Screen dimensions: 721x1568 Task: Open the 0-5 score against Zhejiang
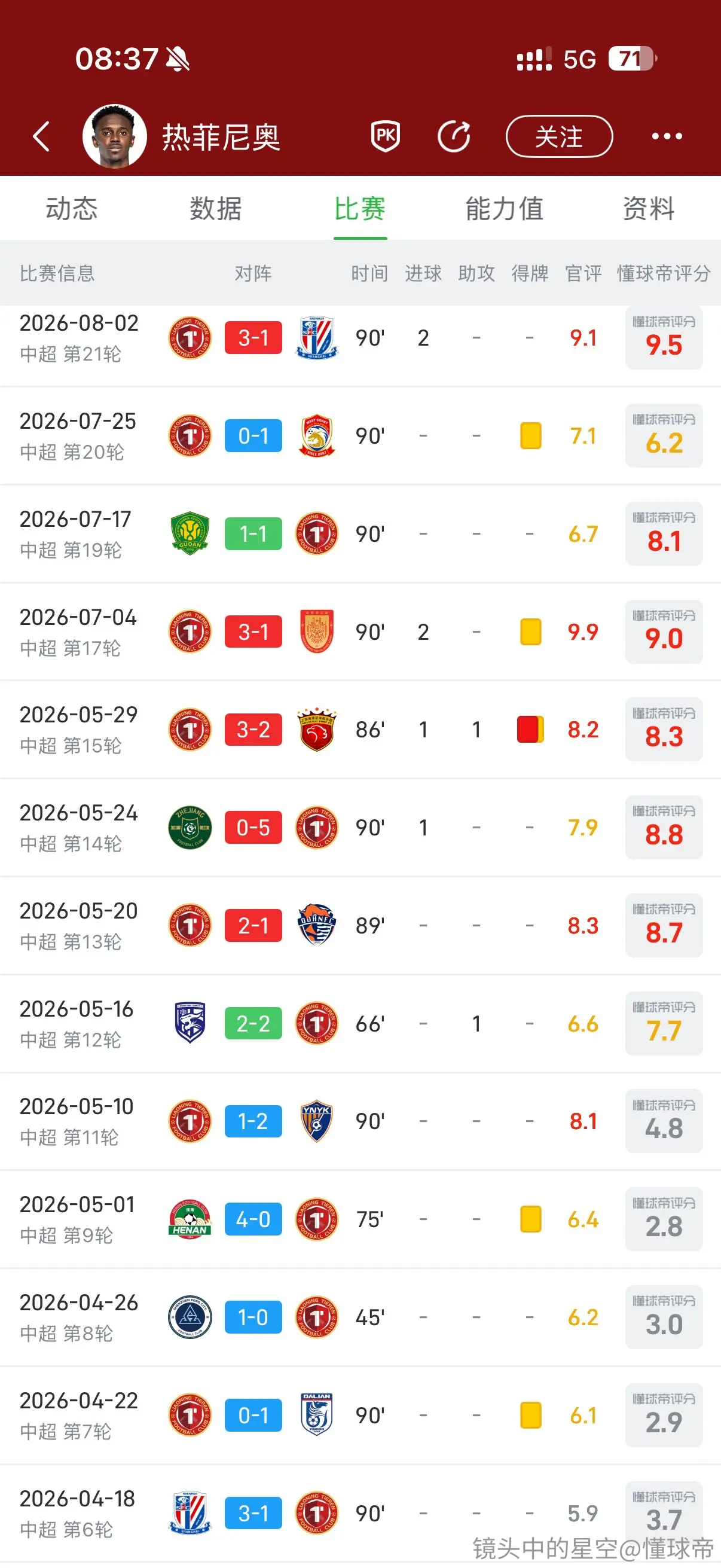click(253, 827)
